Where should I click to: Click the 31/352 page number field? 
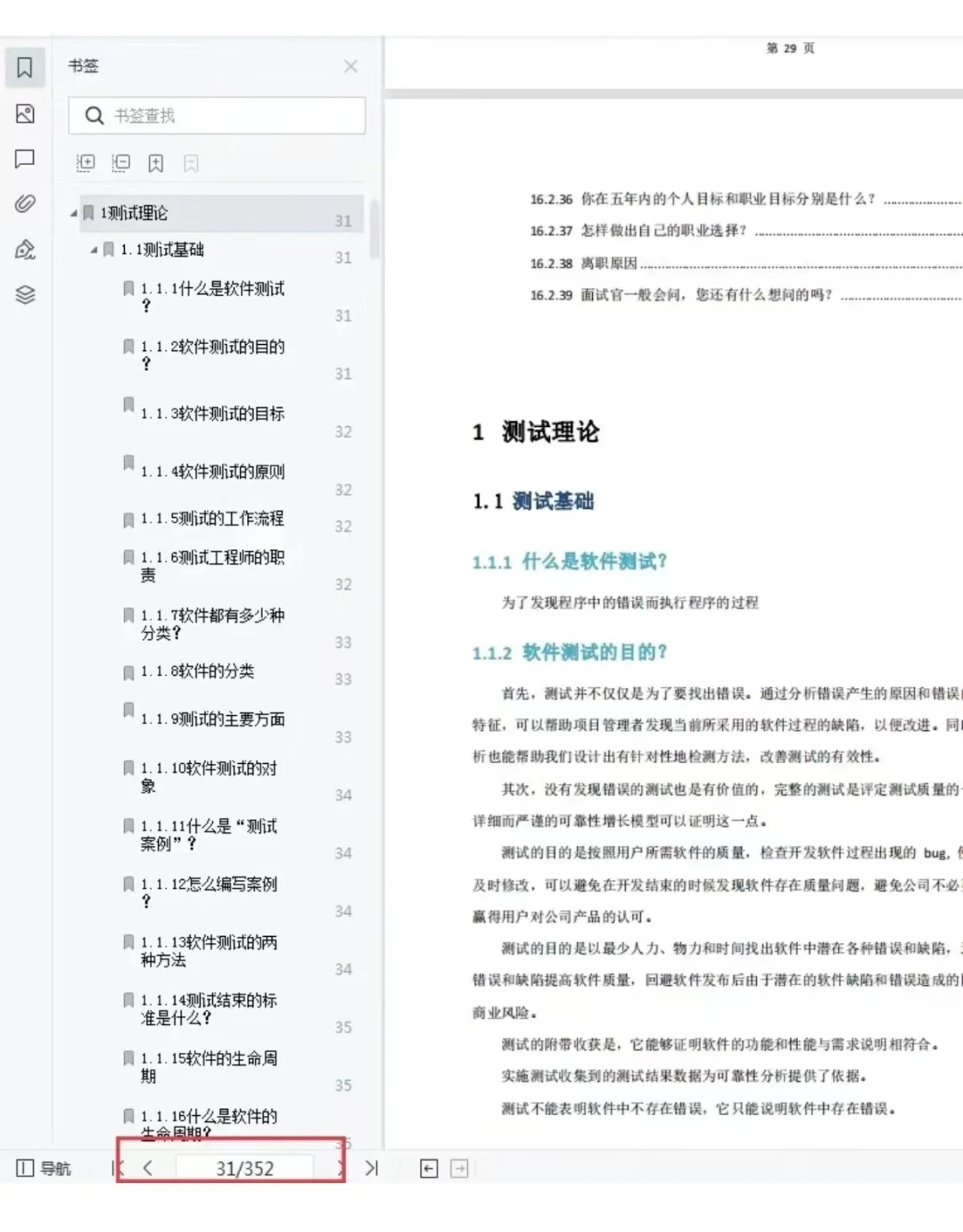pyautogui.click(x=246, y=1166)
